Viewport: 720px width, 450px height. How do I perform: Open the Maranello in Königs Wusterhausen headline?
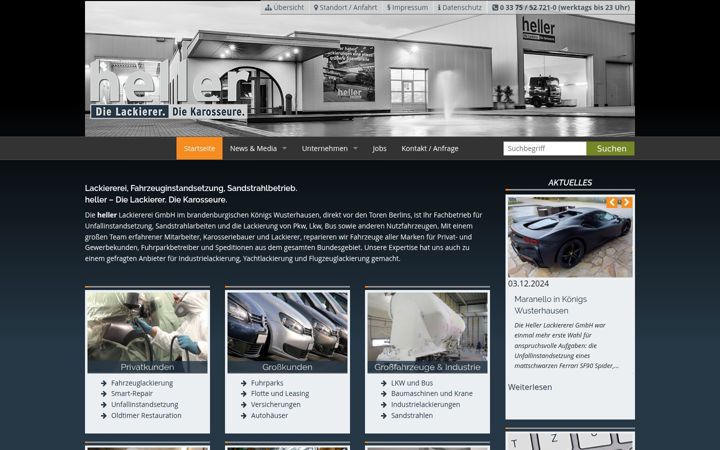click(551, 305)
